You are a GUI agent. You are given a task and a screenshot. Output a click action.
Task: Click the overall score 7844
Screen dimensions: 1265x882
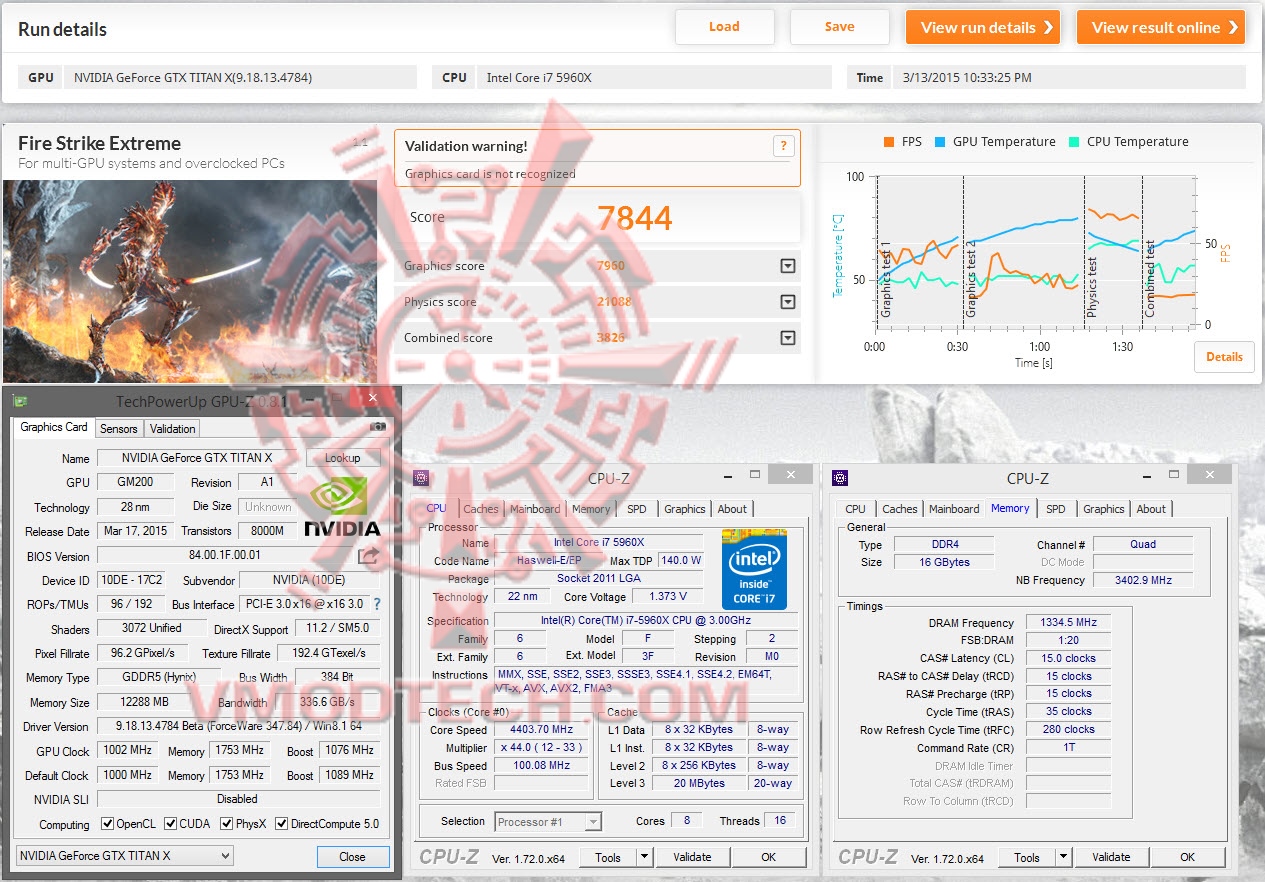pyautogui.click(x=635, y=217)
